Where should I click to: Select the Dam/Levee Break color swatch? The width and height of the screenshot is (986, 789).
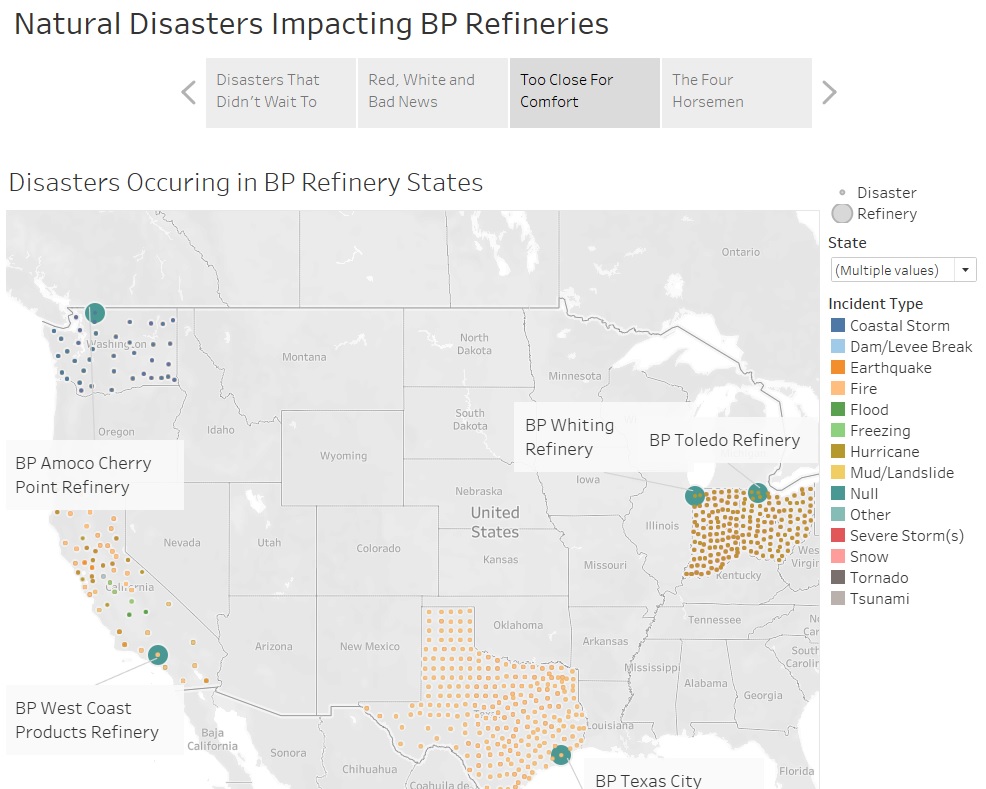pyautogui.click(x=838, y=346)
